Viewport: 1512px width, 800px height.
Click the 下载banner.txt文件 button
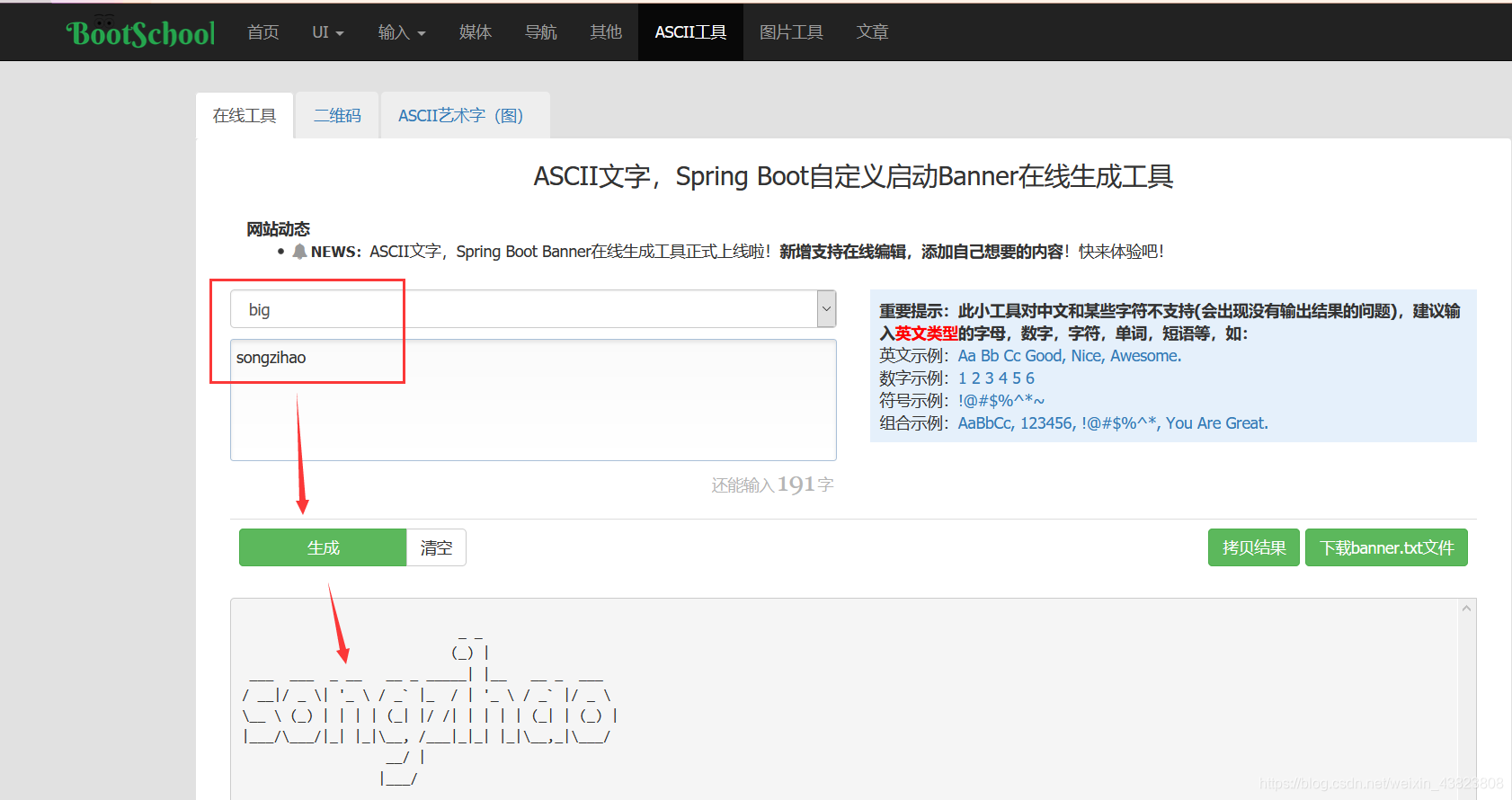pos(1386,547)
